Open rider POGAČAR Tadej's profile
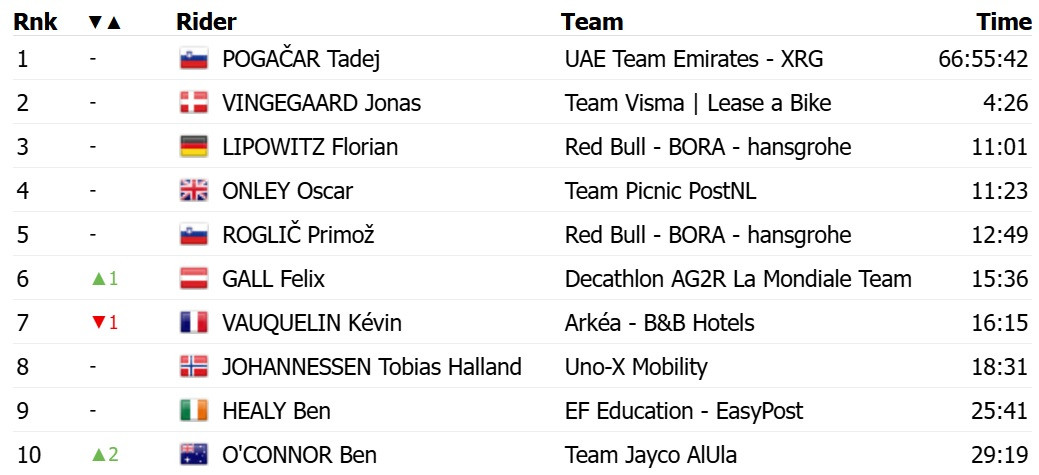The height and width of the screenshot is (475, 1039). (301, 59)
